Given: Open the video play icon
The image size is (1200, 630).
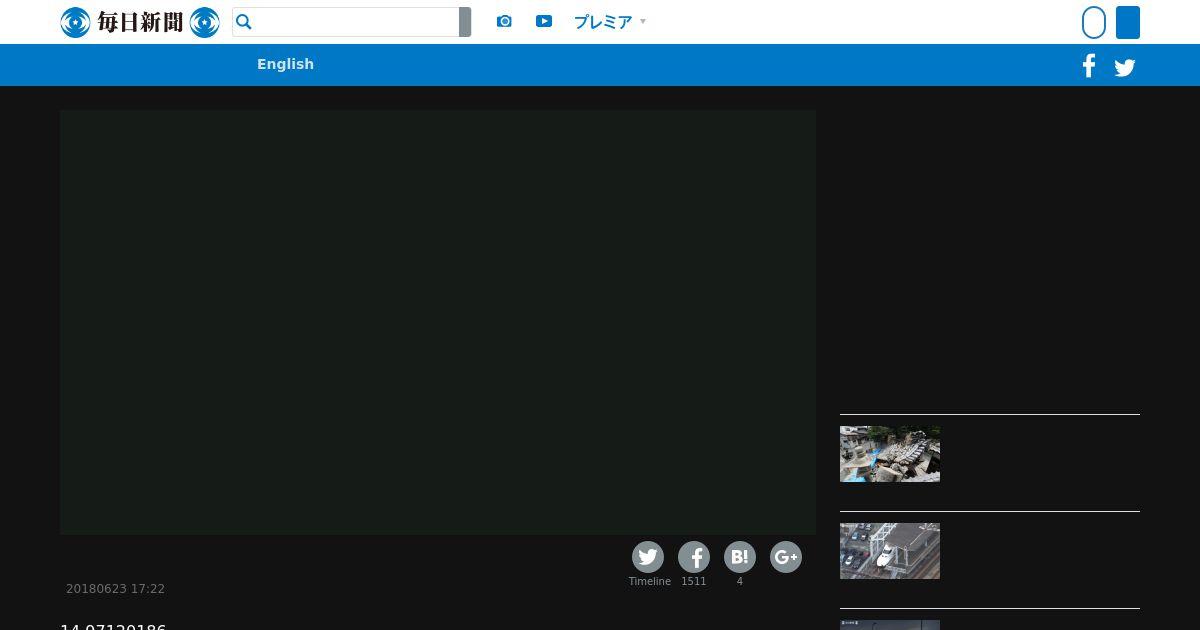Looking at the screenshot, I should click(544, 21).
